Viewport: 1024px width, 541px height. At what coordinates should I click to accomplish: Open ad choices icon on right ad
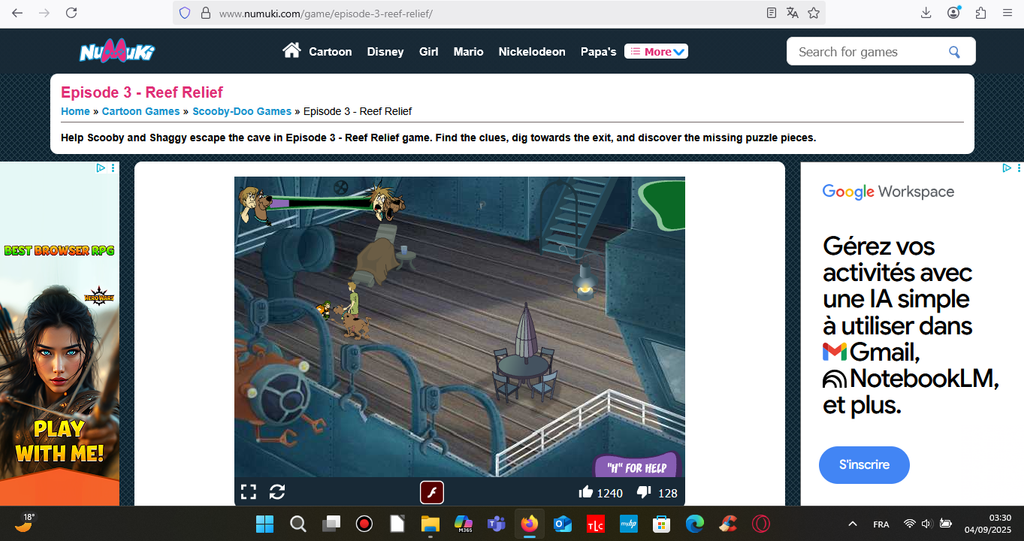(1006, 168)
